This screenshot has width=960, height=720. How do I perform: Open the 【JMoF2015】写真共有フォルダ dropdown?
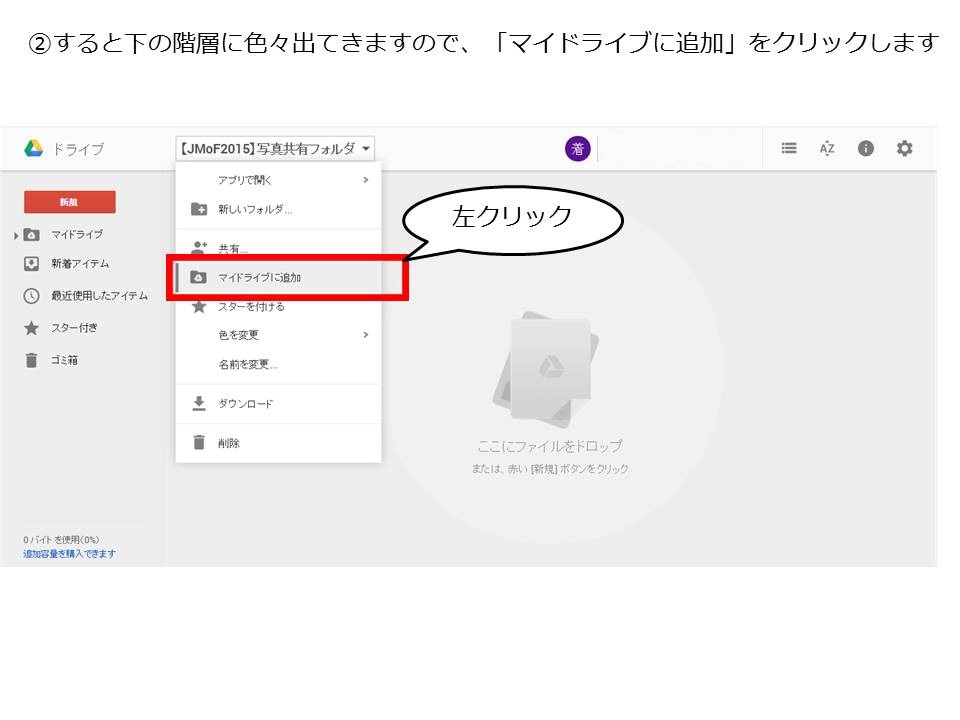275,148
